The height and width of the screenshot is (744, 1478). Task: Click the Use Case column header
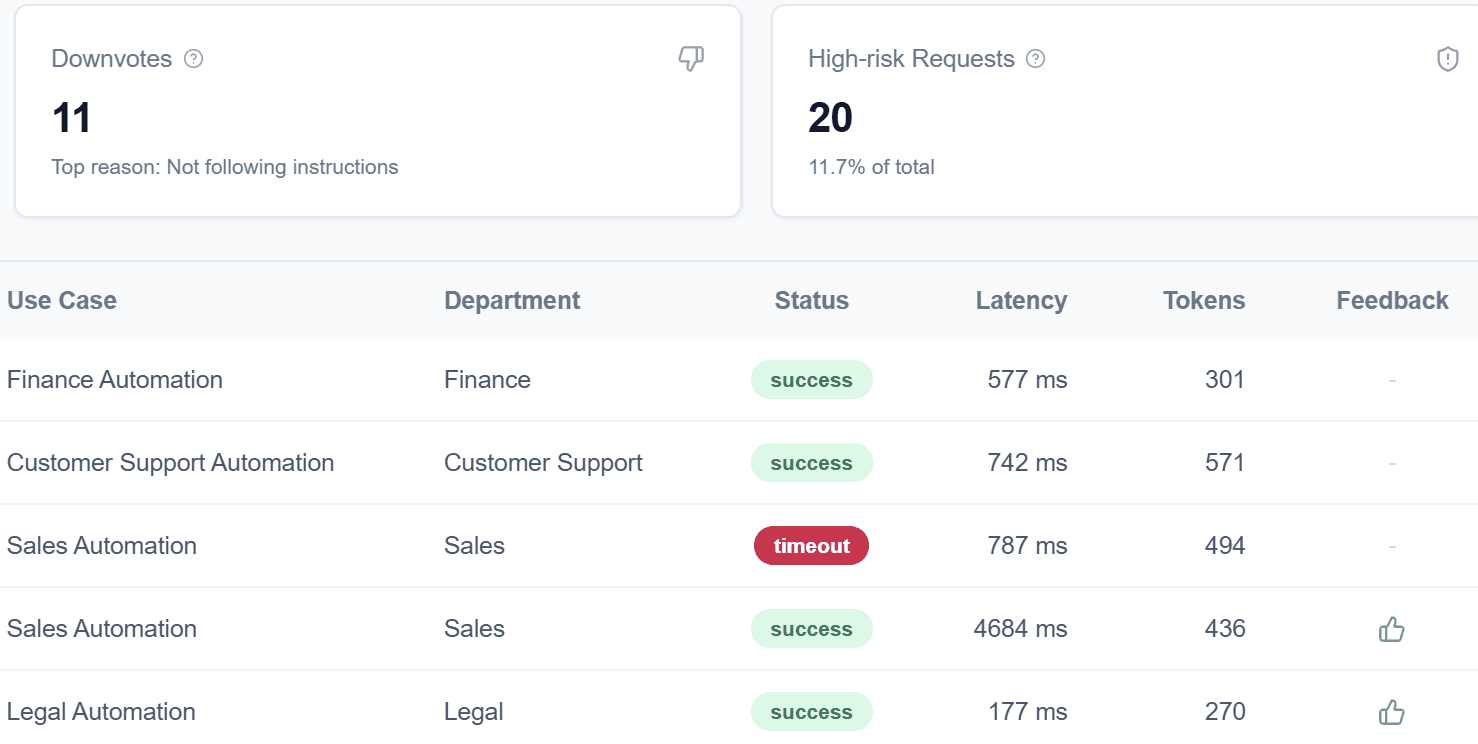[62, 300]
